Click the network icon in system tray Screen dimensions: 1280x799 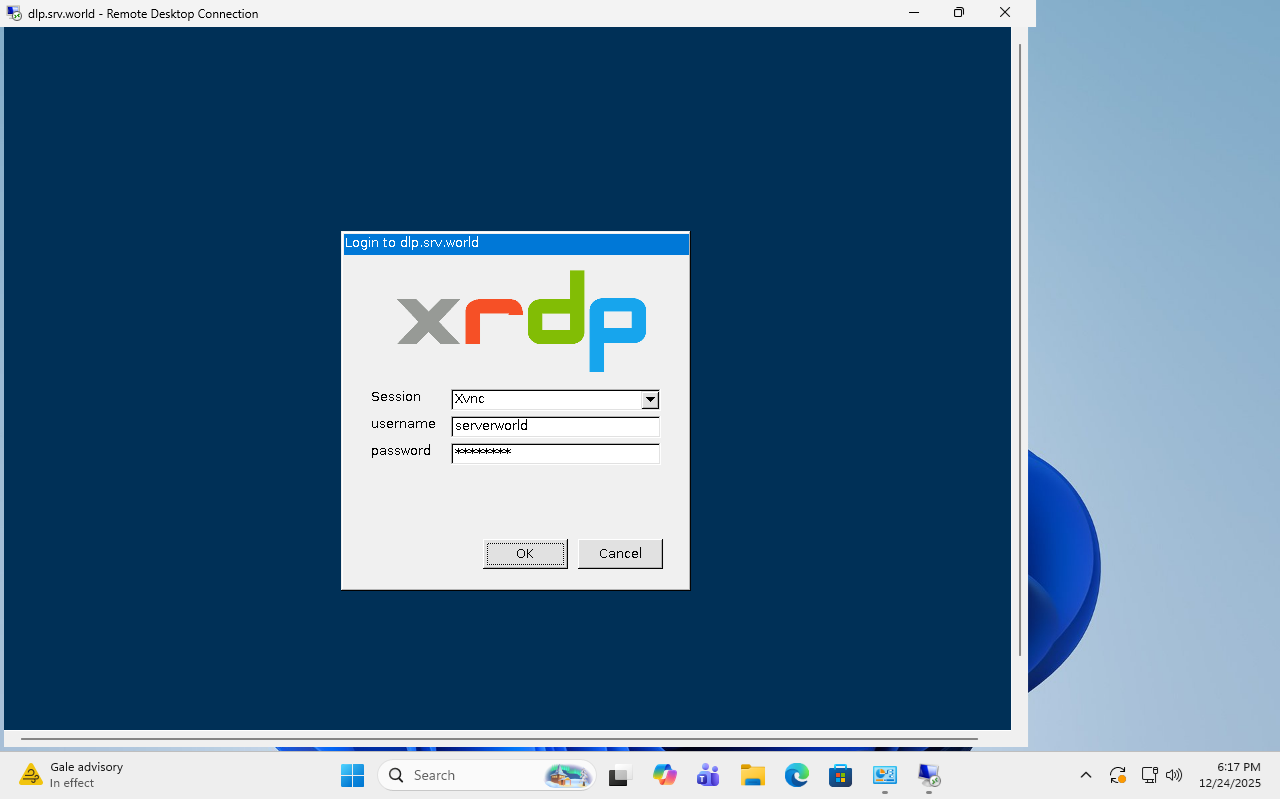point(1149,775)
